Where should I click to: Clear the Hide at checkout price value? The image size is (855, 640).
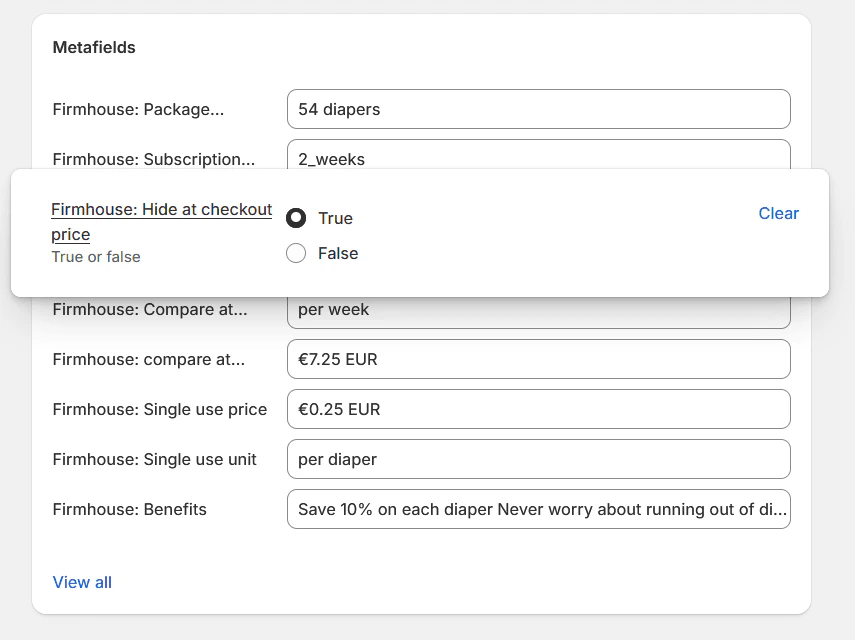coord(778,213)
